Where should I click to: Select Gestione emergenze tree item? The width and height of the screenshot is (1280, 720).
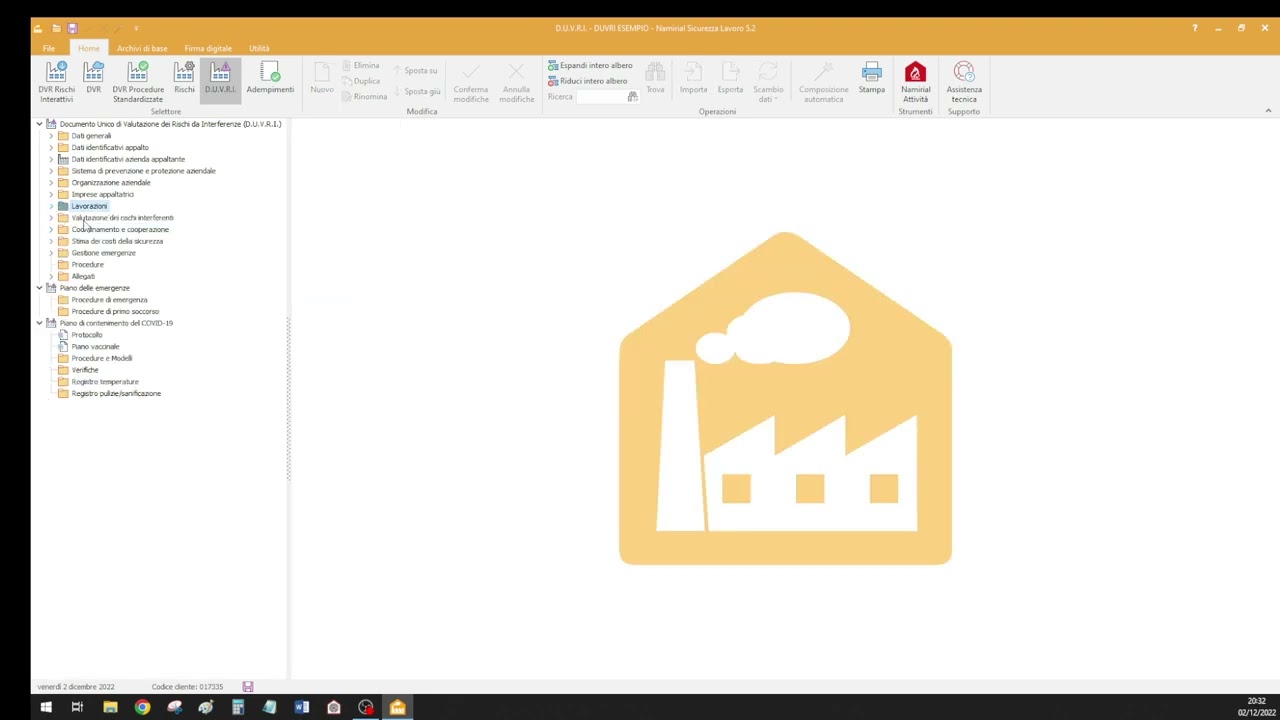click(x=103, y=253)
